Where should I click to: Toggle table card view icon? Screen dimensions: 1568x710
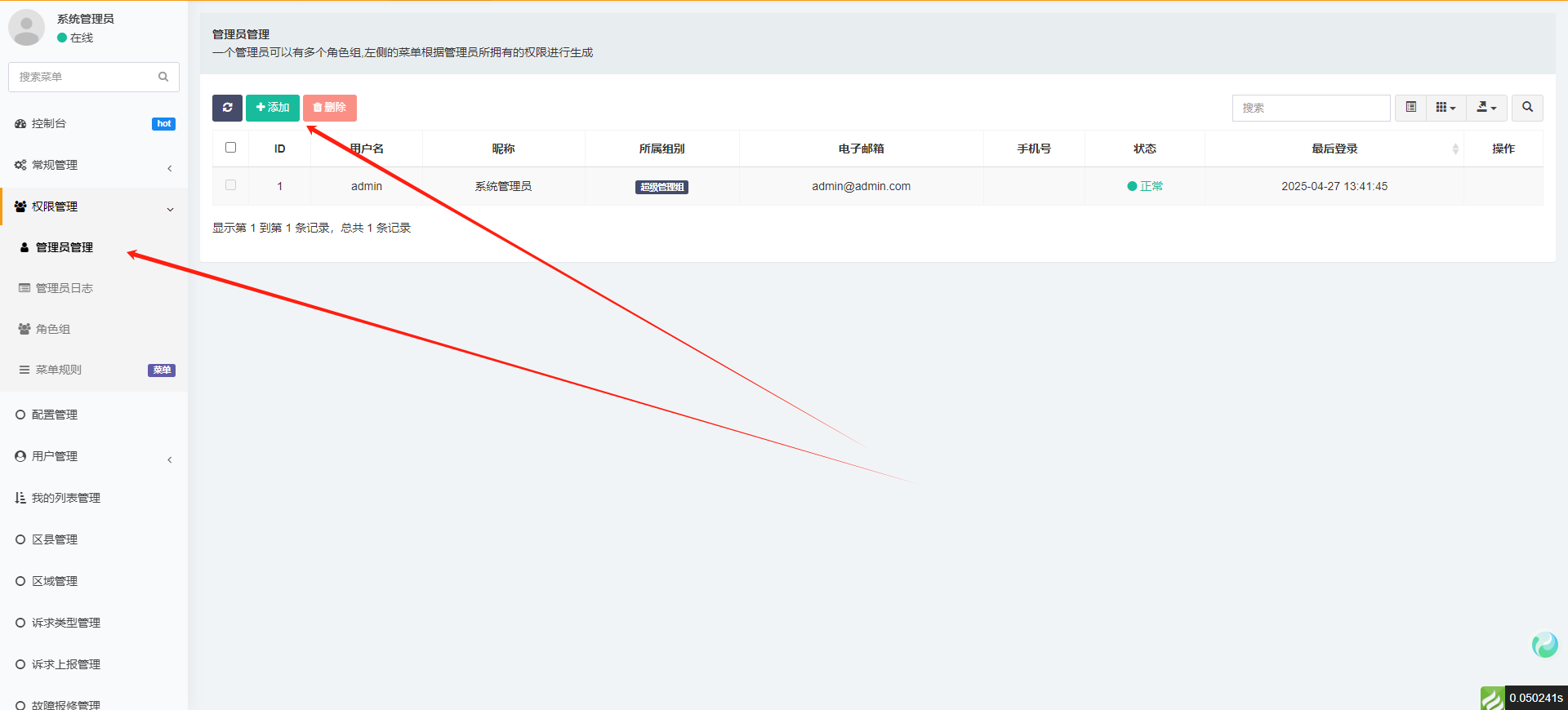click(1410, 108)
